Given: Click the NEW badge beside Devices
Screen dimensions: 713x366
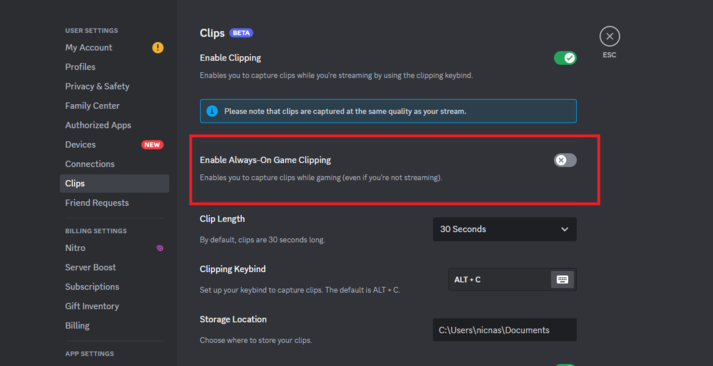Looking at the screenshot, I should click(x=152, y=145).
